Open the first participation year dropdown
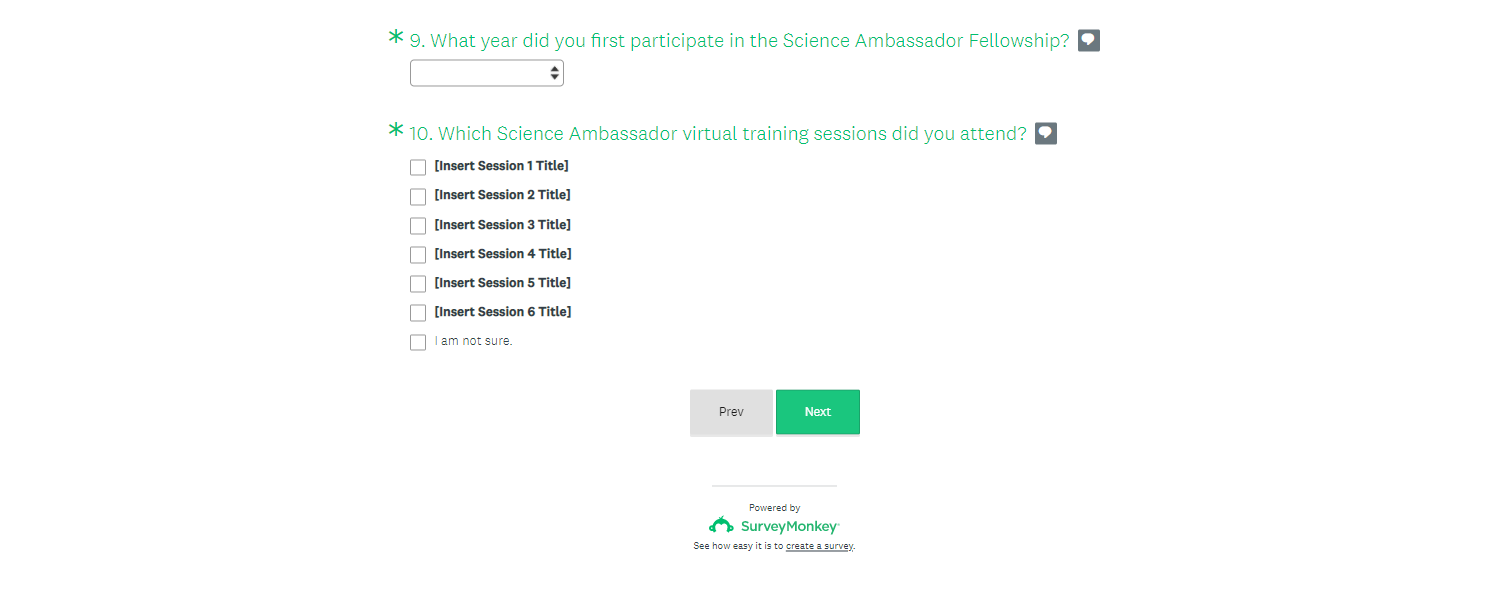Viewport: 1510px width, 596px height. click(x=487, y=73)
